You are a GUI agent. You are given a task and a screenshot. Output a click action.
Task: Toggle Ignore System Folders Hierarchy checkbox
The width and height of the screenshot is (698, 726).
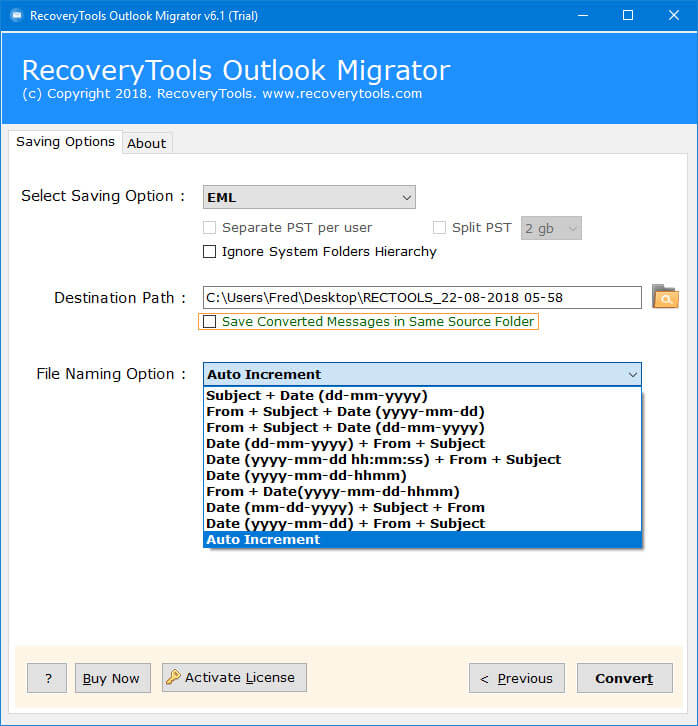coord(210,251)
